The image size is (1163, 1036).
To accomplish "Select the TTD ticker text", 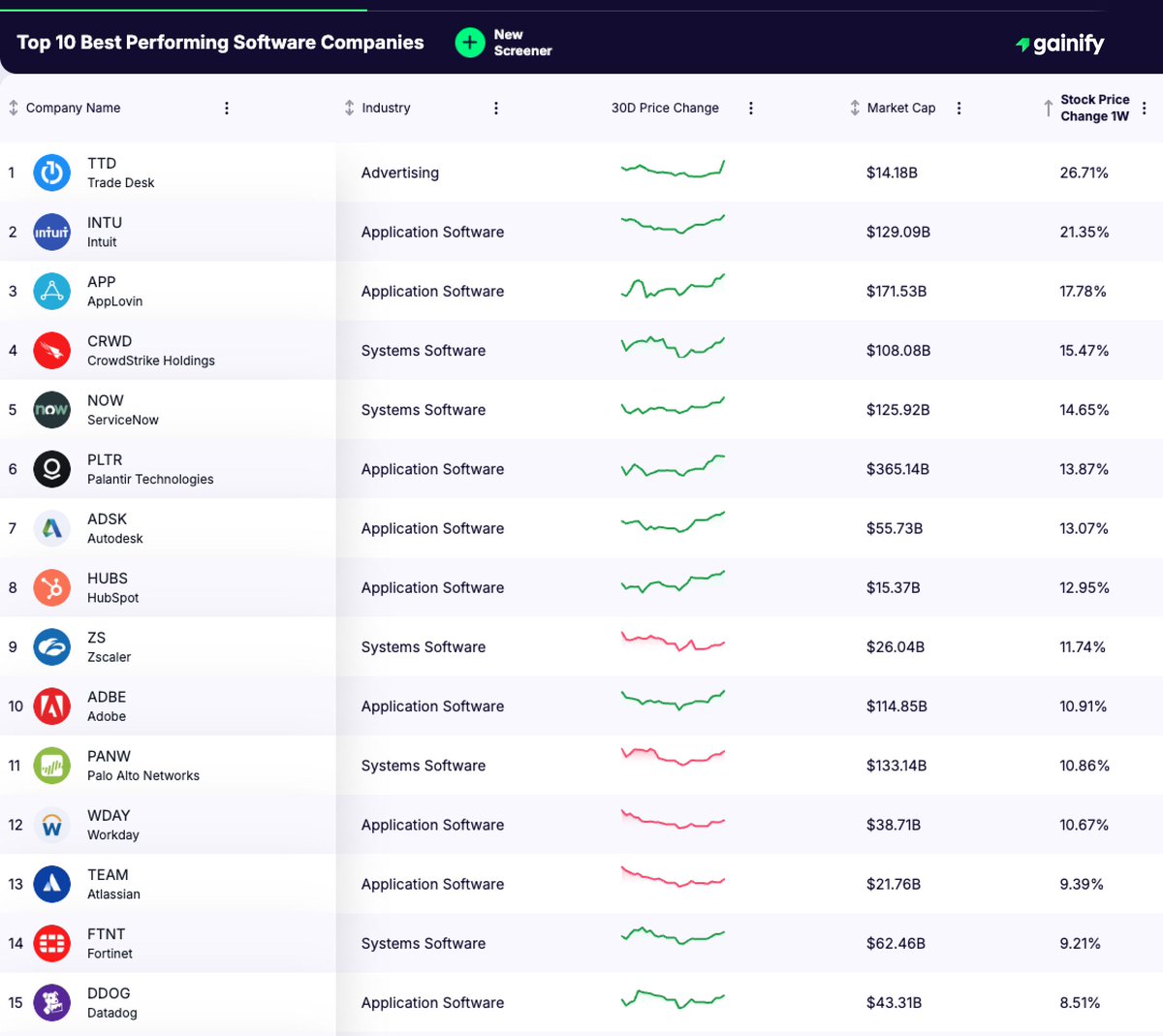I will coord(102,163).
